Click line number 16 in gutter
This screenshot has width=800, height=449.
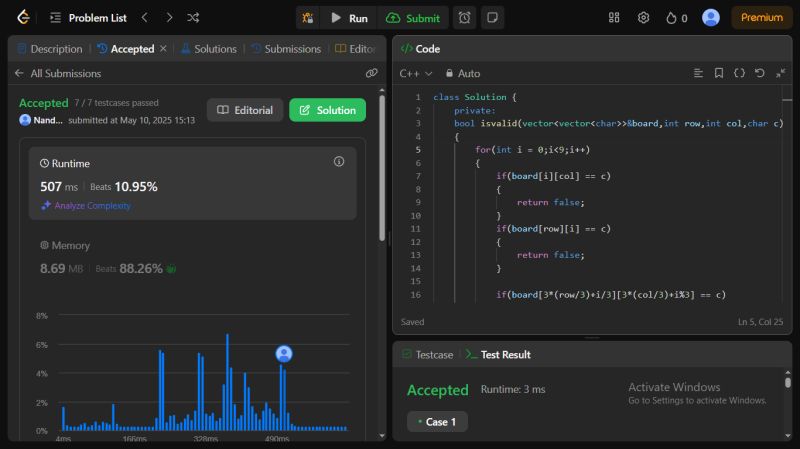click(x=416, y=295)
